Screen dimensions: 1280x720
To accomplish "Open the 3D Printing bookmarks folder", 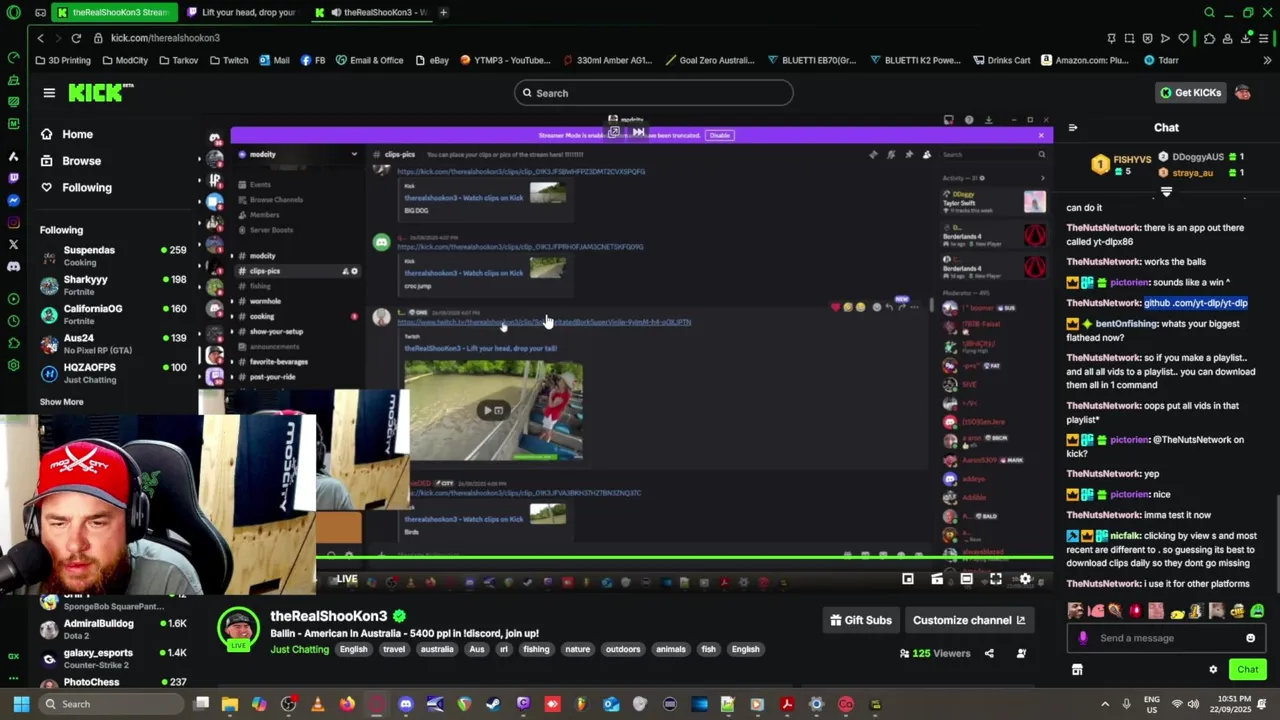I will (62, 60).
